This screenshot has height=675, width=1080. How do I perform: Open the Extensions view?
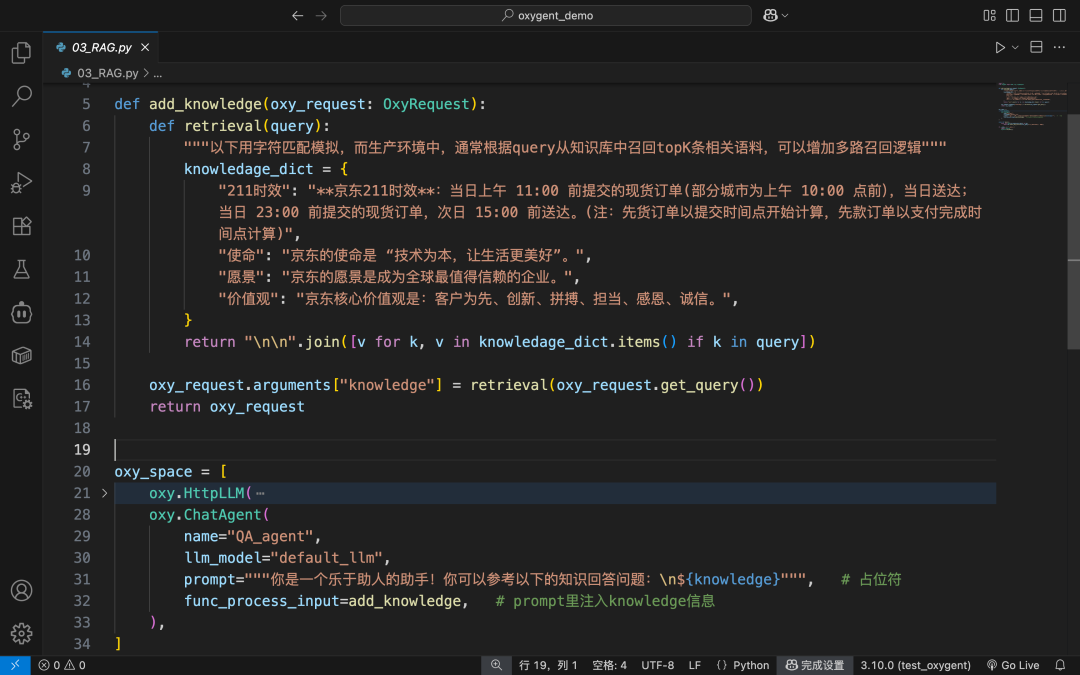pyautogui.click(x=21, y=226)
